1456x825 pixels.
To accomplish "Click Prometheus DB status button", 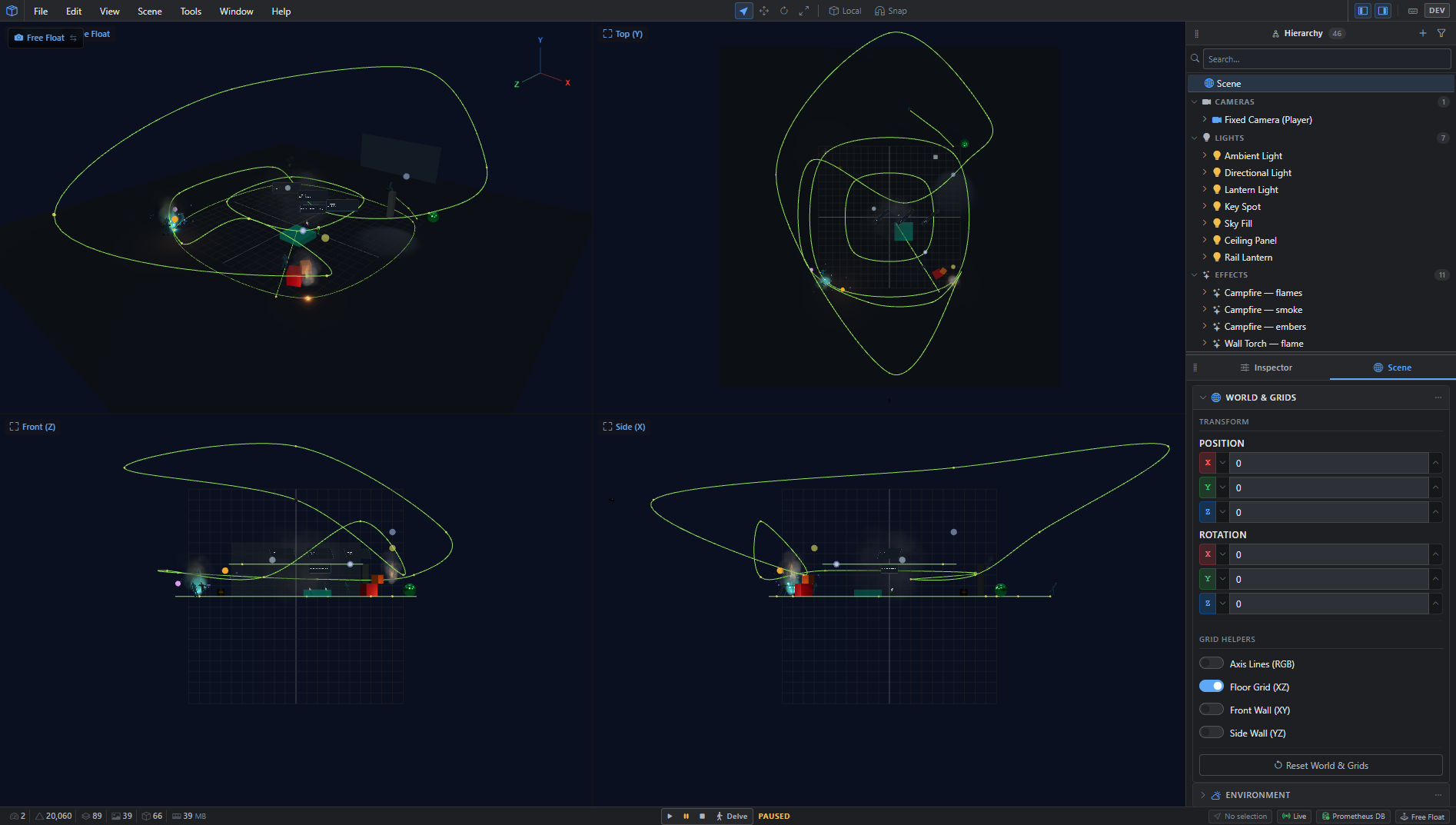I will pyautogui.click(x=1354, y=817).
